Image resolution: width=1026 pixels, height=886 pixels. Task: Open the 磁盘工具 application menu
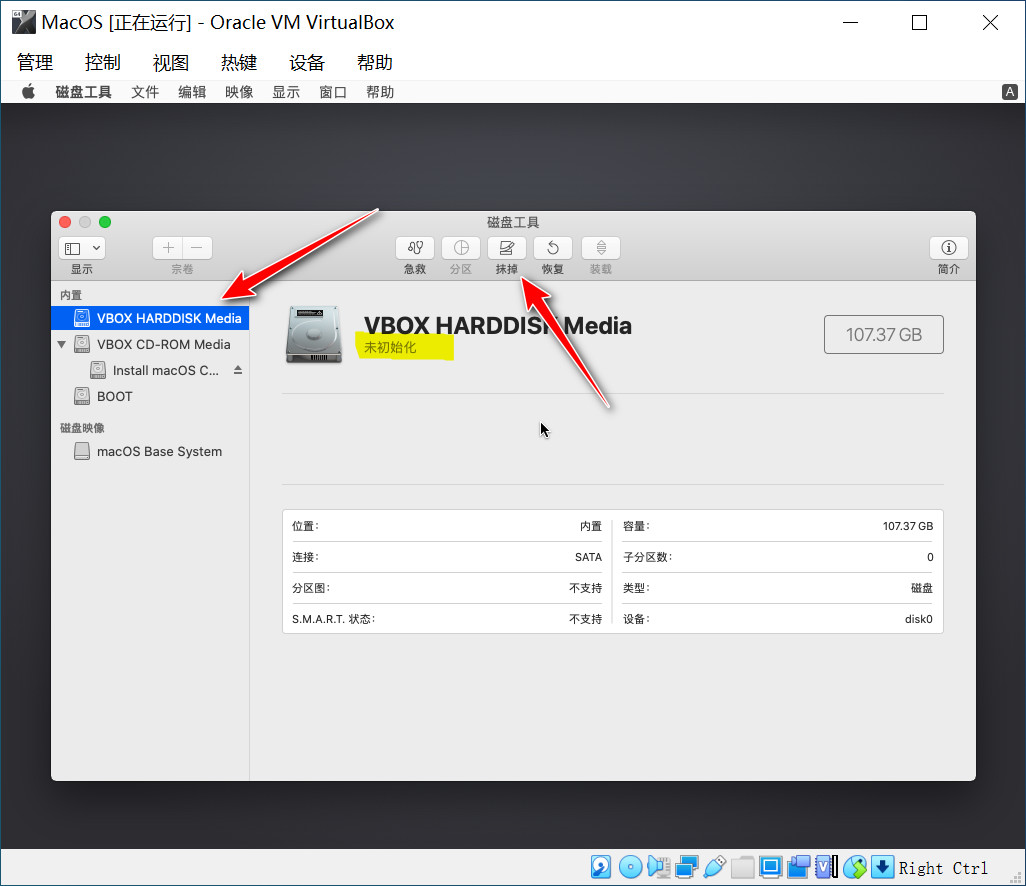coord(83,92)
